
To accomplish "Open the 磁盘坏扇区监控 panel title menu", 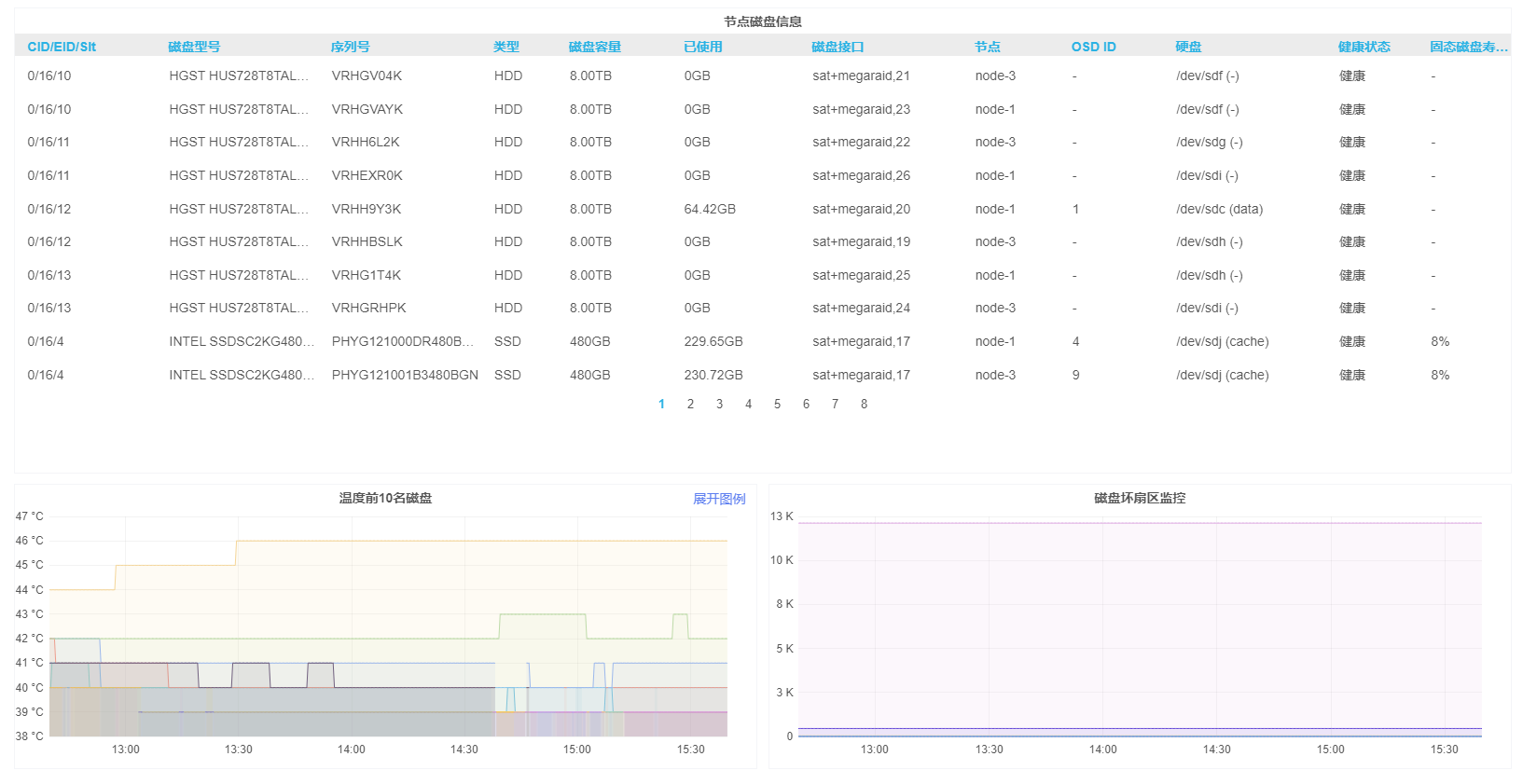I will pyautogui.click(x=1139, y=498).
